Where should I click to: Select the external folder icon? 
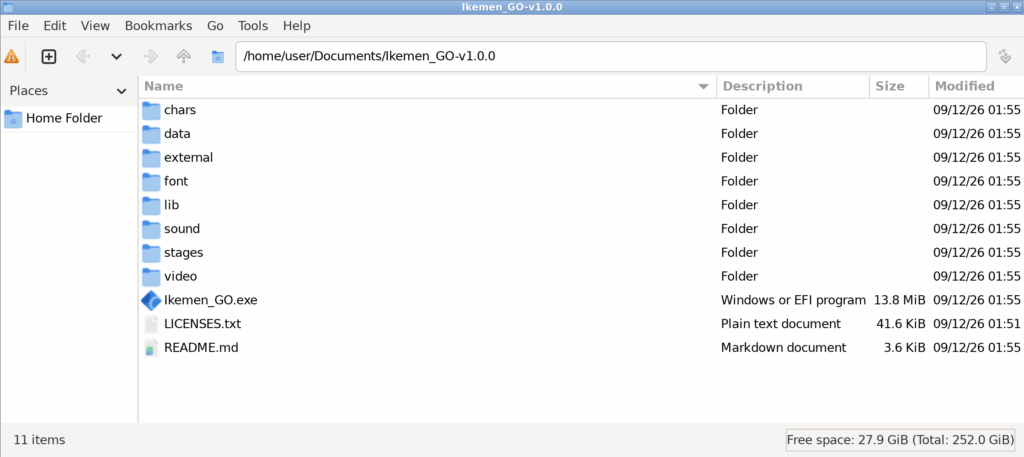coord(151,158)
